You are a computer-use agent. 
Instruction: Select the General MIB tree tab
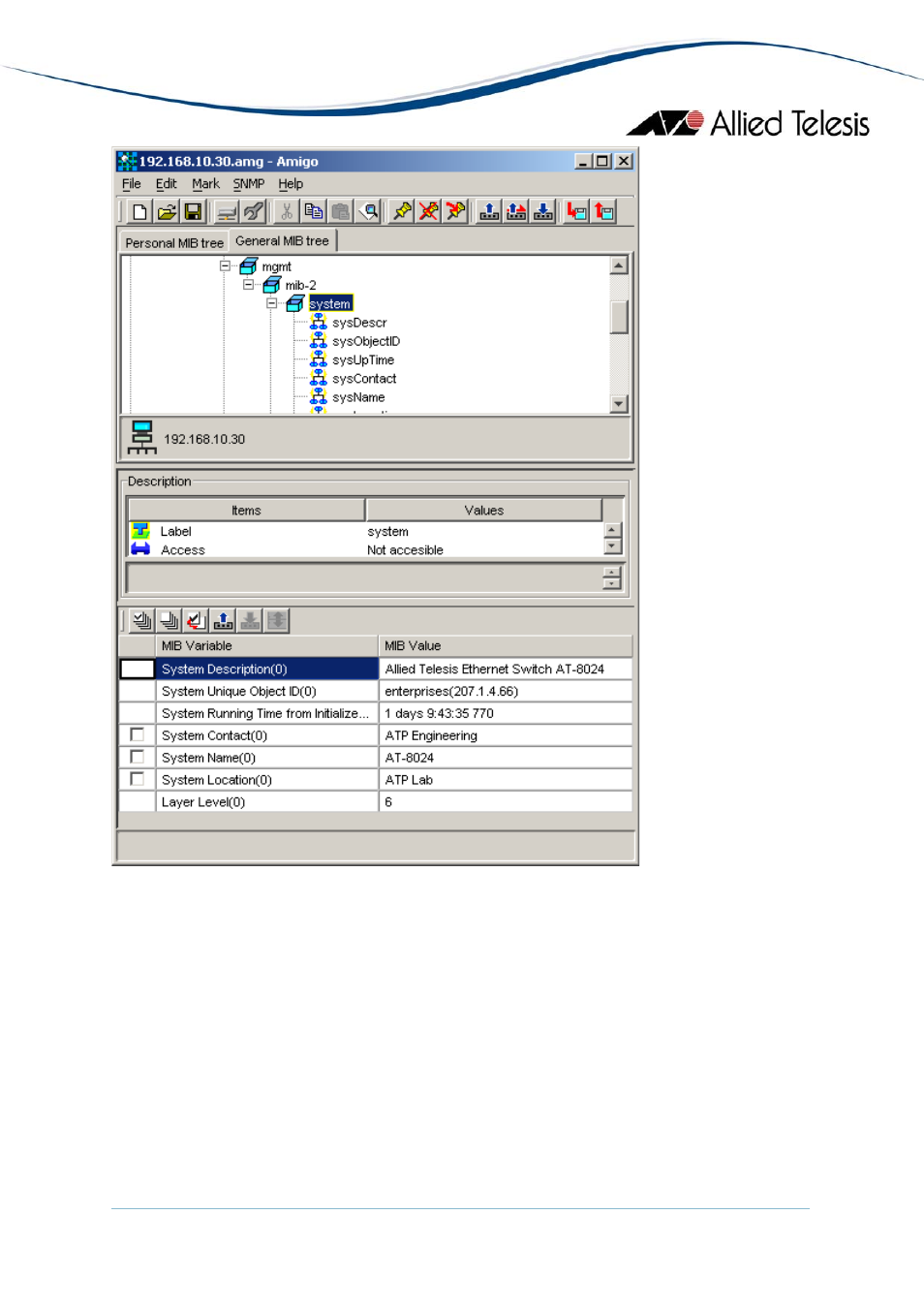point(282,240)
